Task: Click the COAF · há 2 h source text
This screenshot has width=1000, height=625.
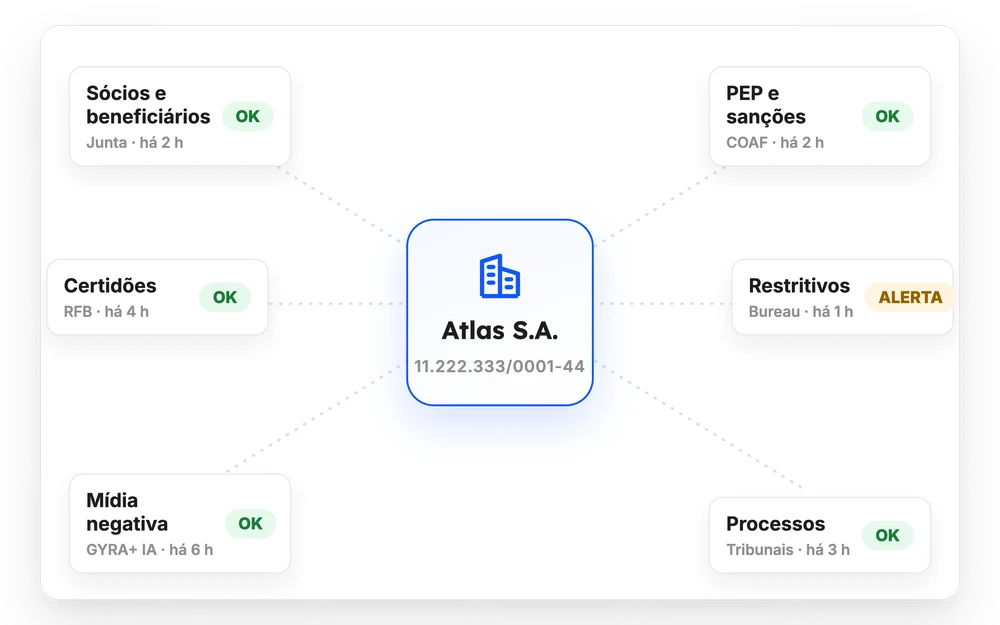Action: click(x=775, y=143)
